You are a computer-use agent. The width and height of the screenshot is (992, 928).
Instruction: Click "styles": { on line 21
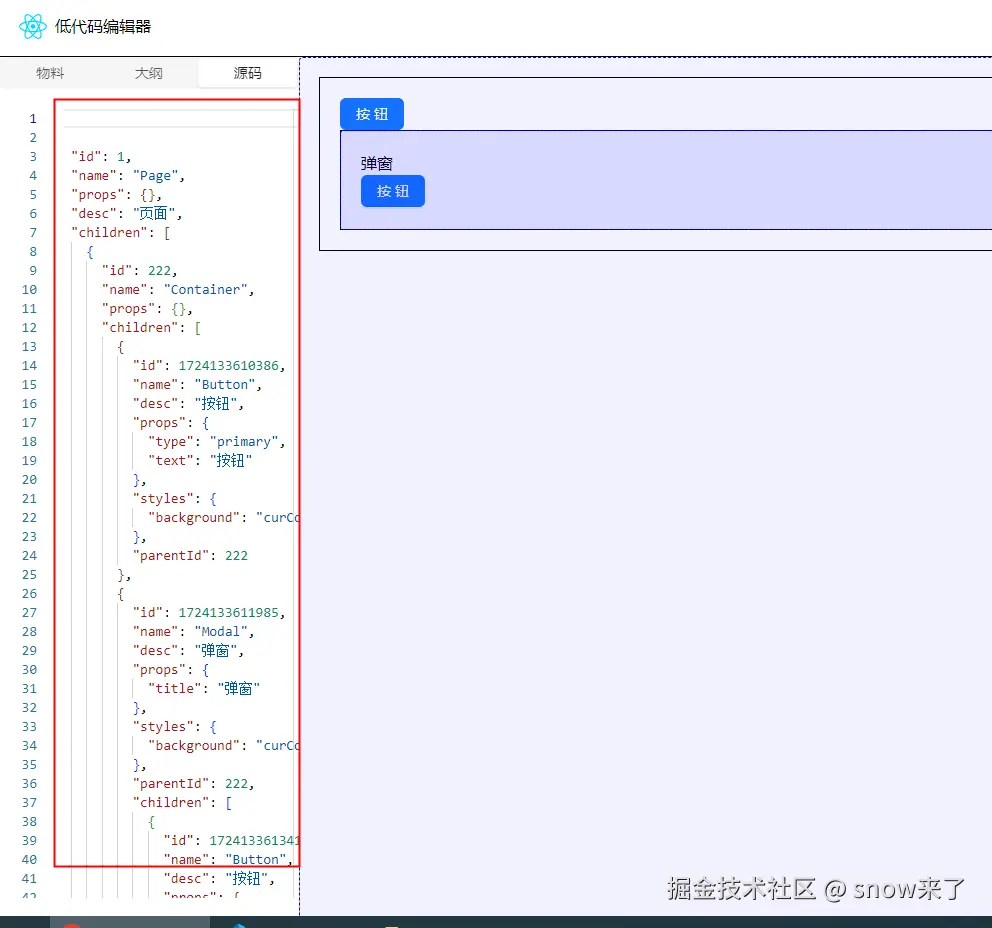coord(175,498)
